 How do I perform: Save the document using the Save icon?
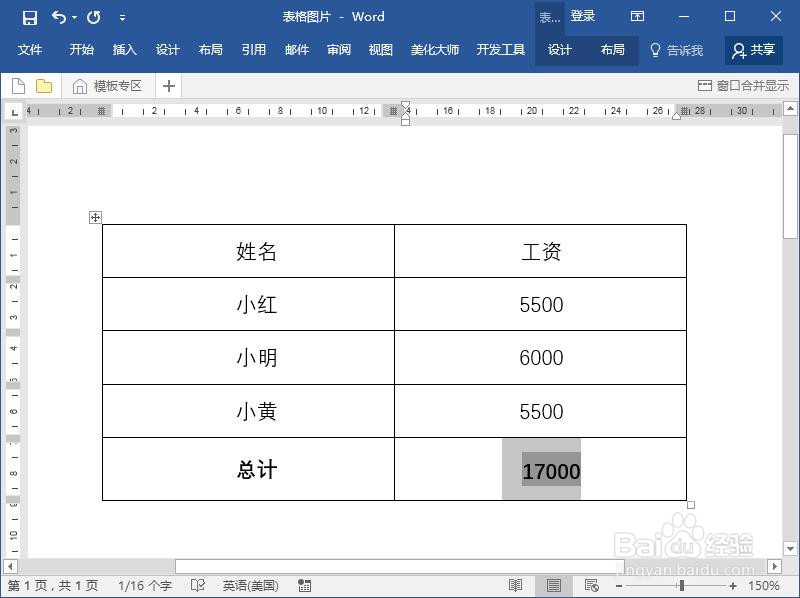[30, 17]
